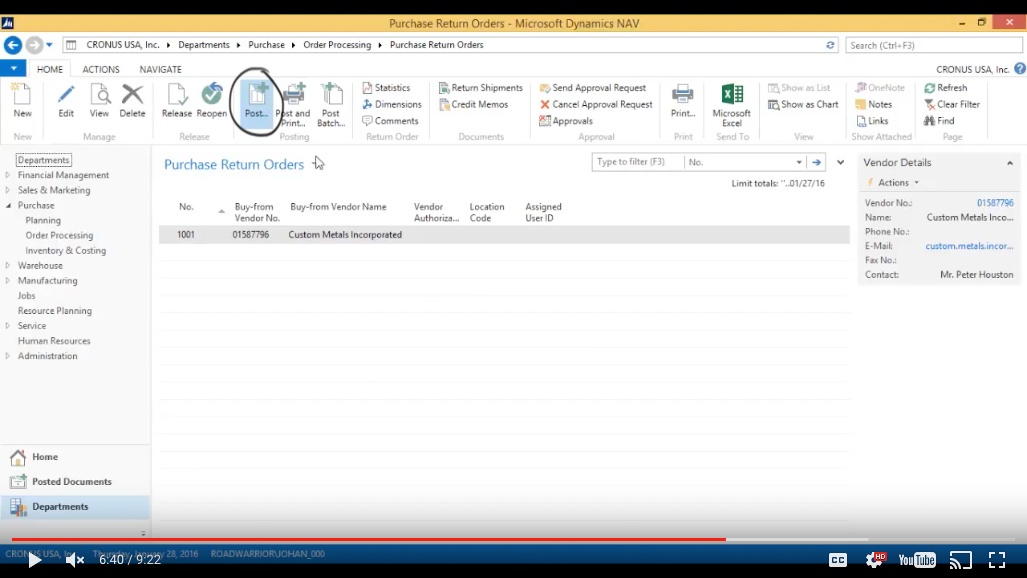Open the application menu dropdown
Viewport: 1027px width, 578px height.
click(x=13, y=68)
